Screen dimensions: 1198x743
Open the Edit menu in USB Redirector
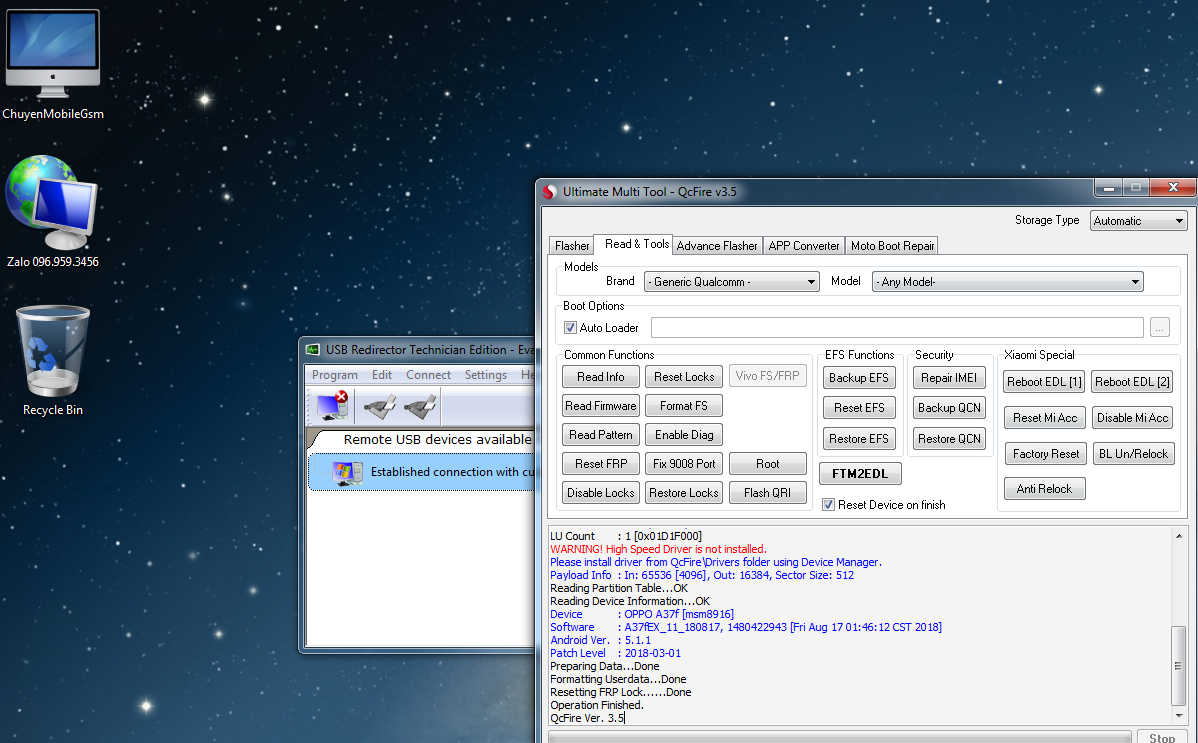point(382,375)
